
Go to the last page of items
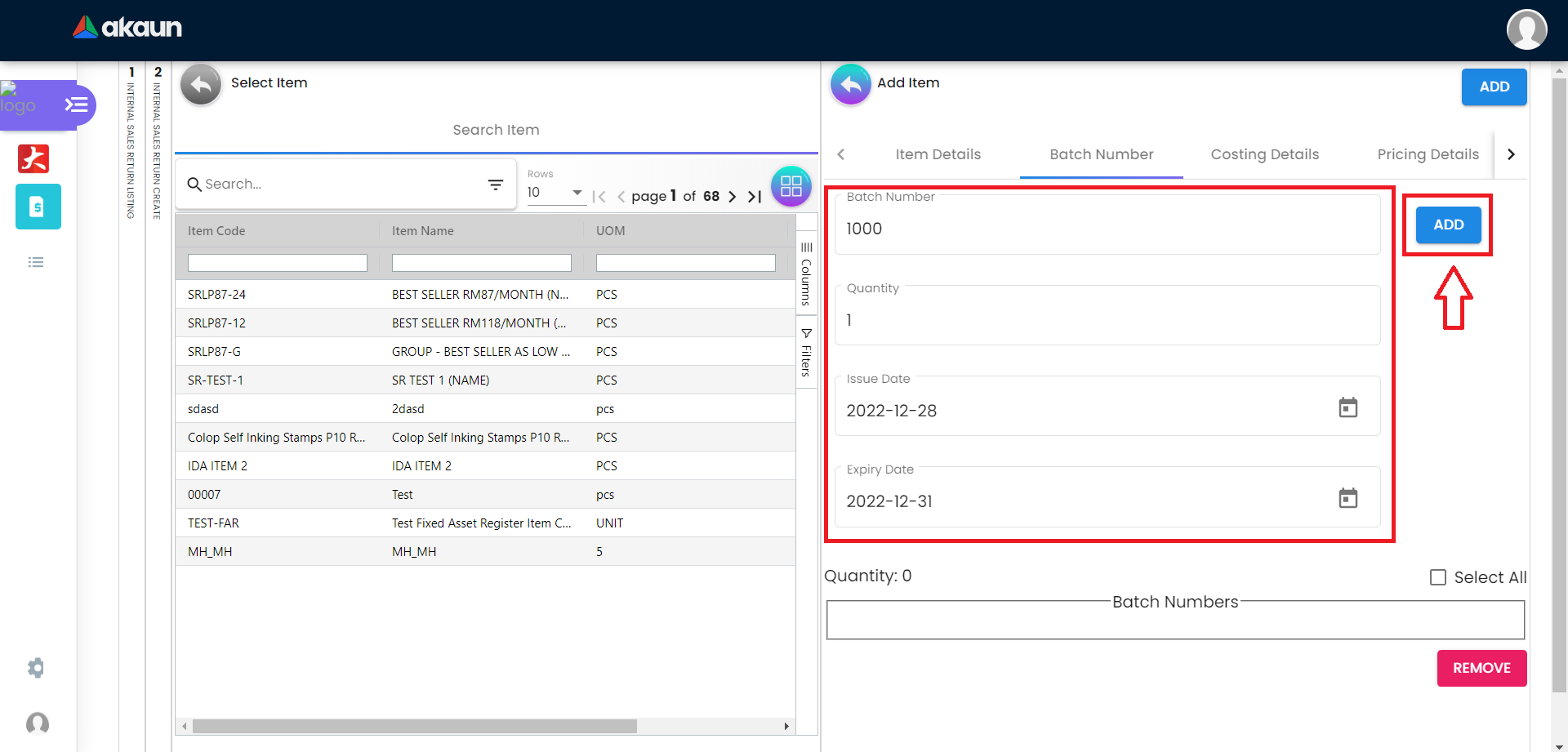(755, 197)
